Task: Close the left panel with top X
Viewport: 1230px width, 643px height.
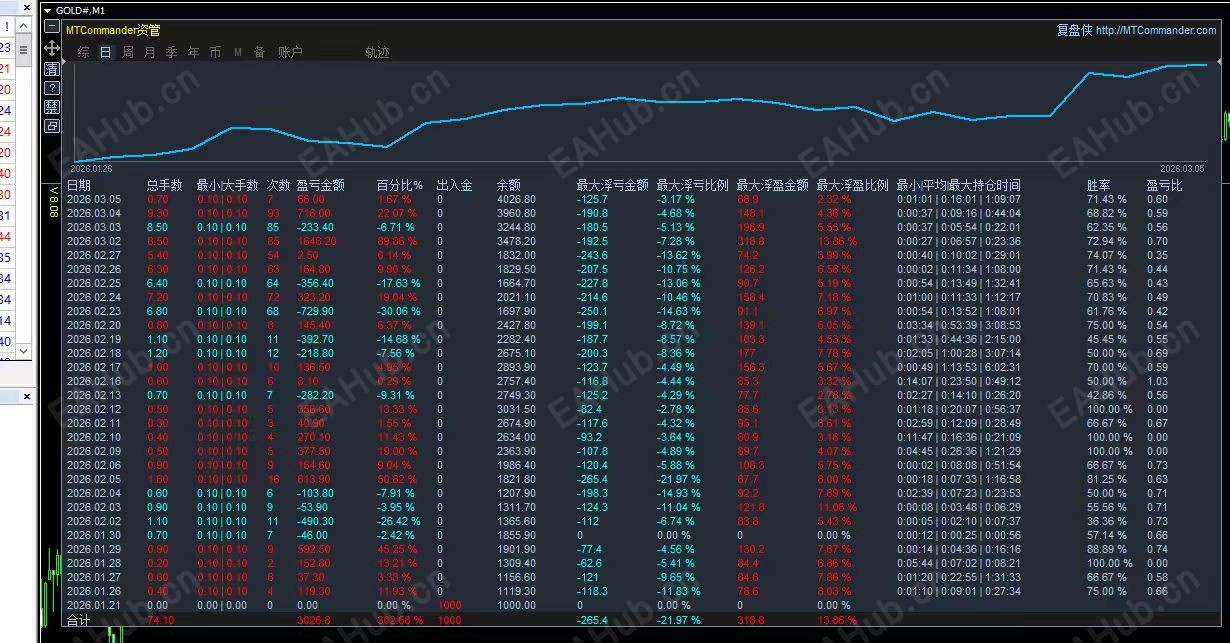Action: click(x=26, y=5)
